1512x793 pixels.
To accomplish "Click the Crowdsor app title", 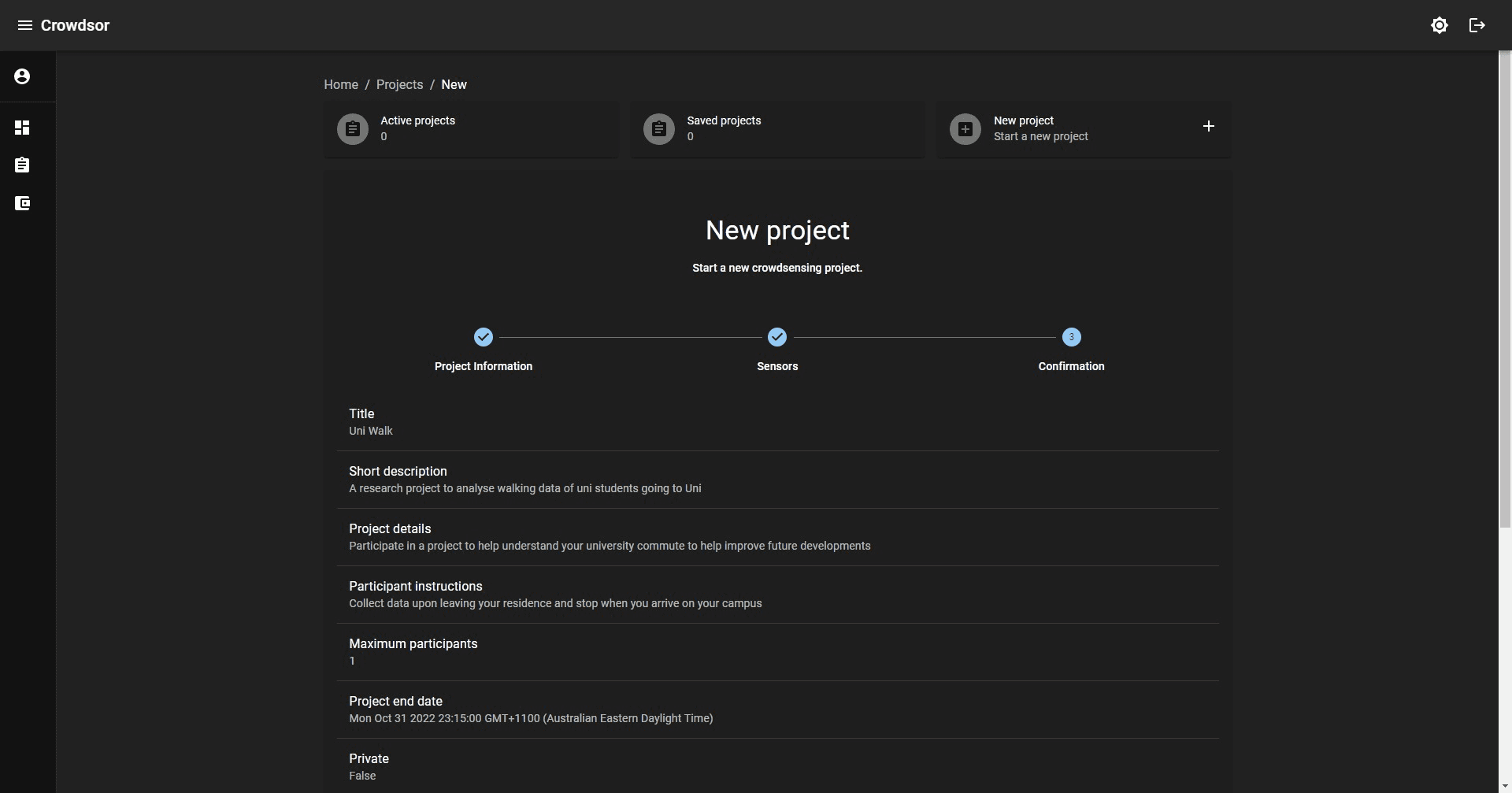I will 75,25.
